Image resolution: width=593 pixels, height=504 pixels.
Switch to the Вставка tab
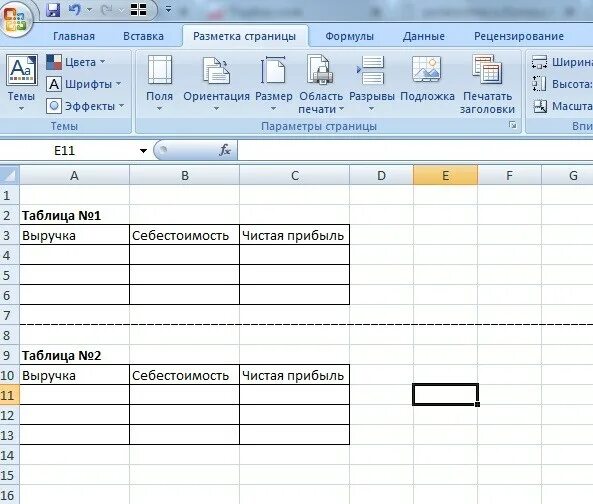pos(143,36)
